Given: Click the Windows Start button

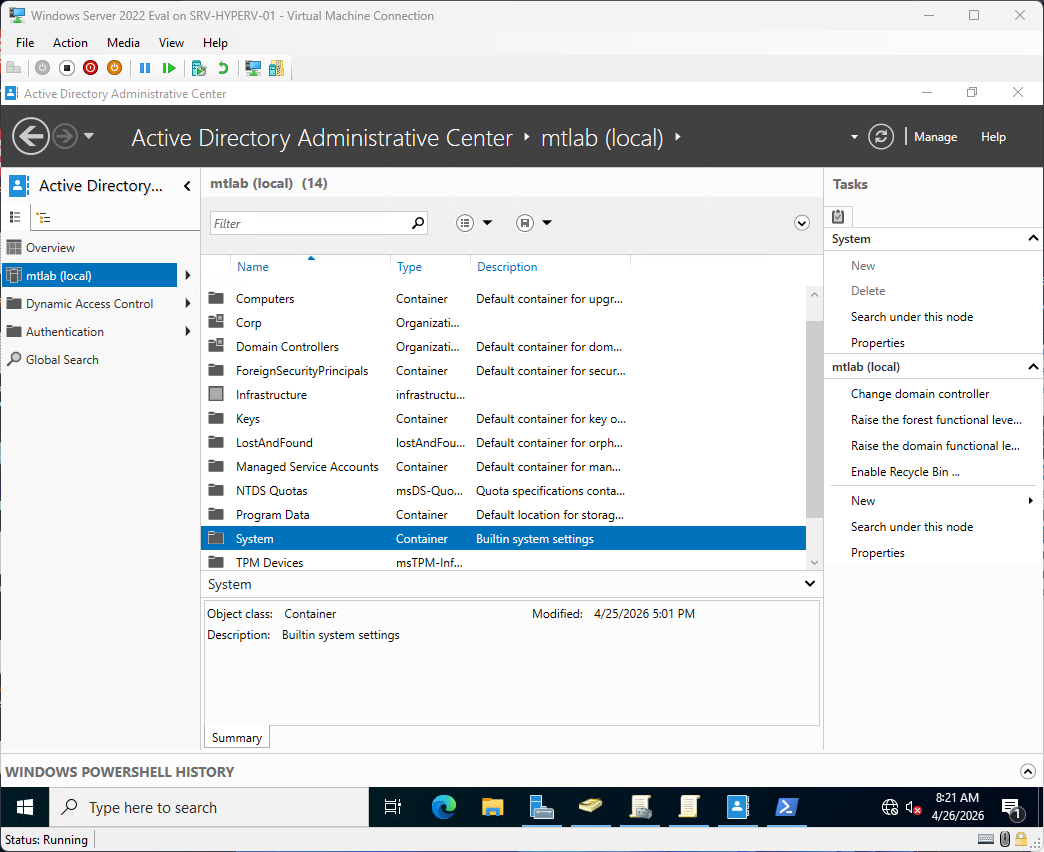Looking at the screenshot, I should point(25,807).
